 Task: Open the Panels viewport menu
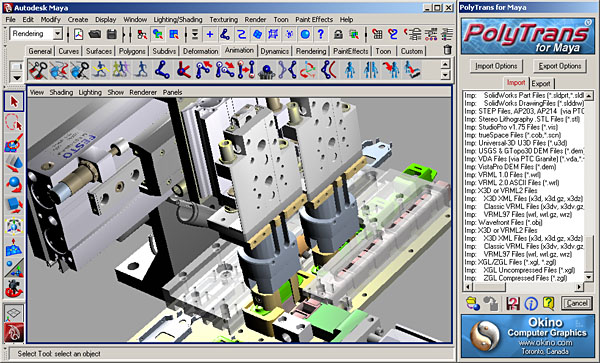click(x=172, y=92)
